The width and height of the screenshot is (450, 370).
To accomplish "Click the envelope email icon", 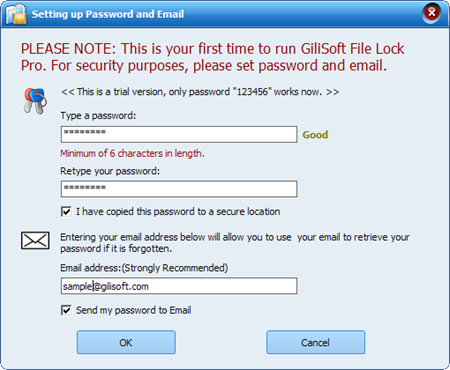I will 35,240.
